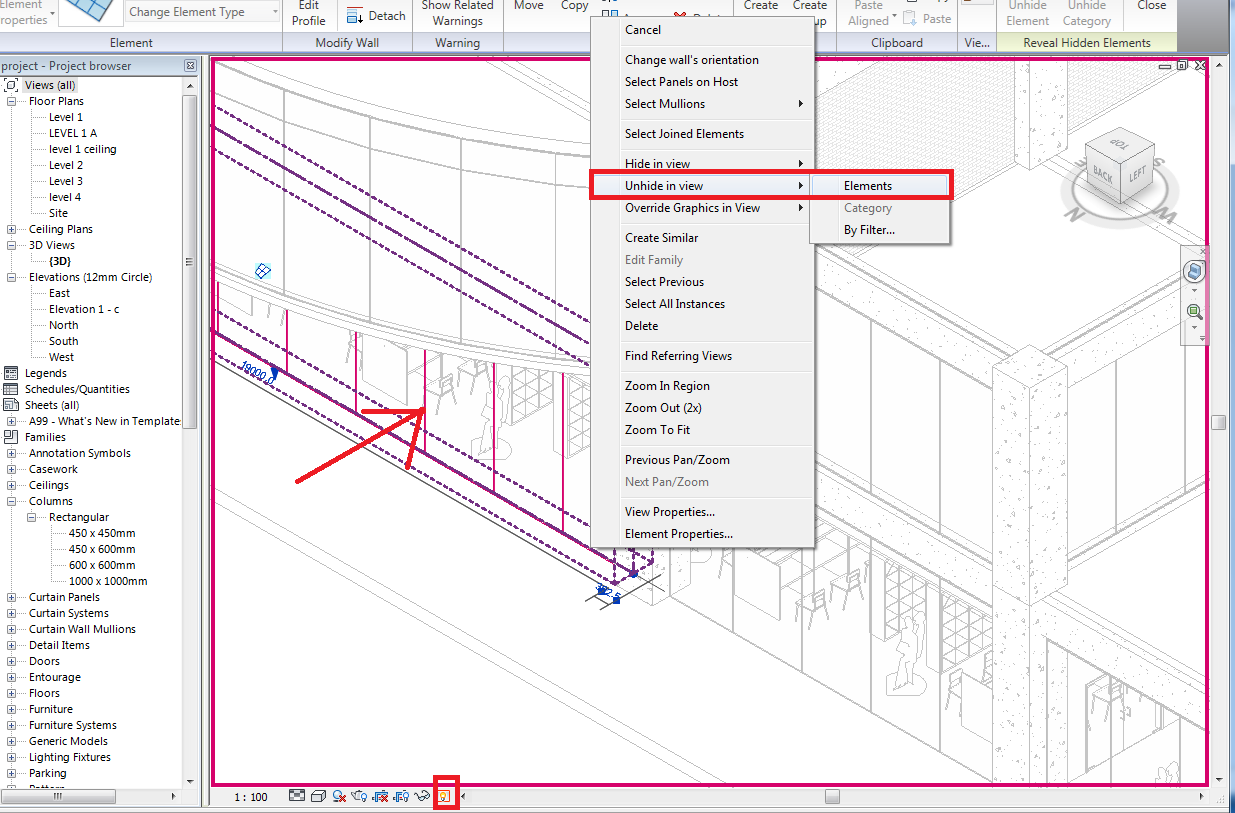Open the Change Element Type dropdown
The height and width of the screenshot is (813, 1235).
(x=200, y=11)
